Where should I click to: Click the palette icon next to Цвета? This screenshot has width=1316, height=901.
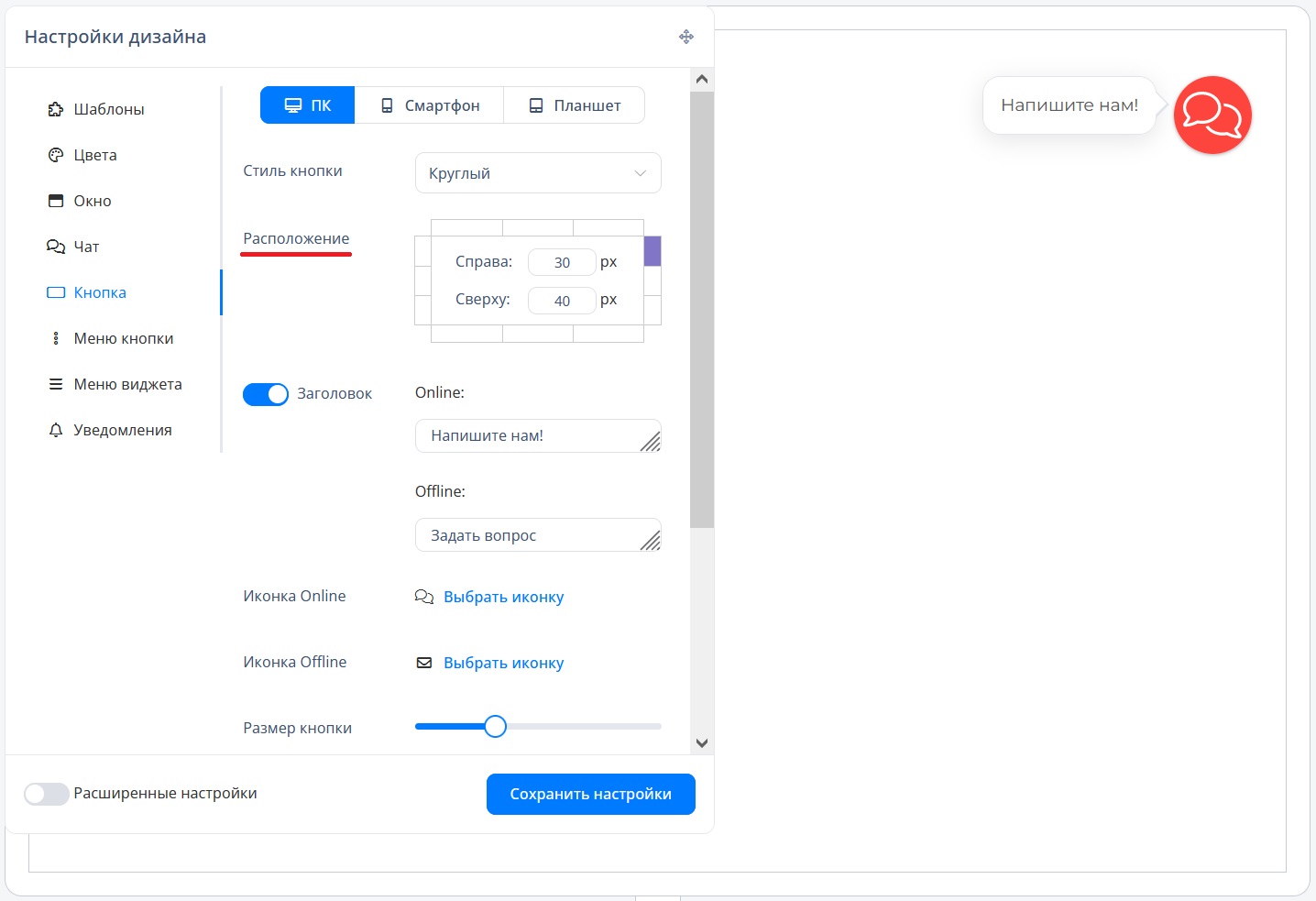(x=56, y=155)
